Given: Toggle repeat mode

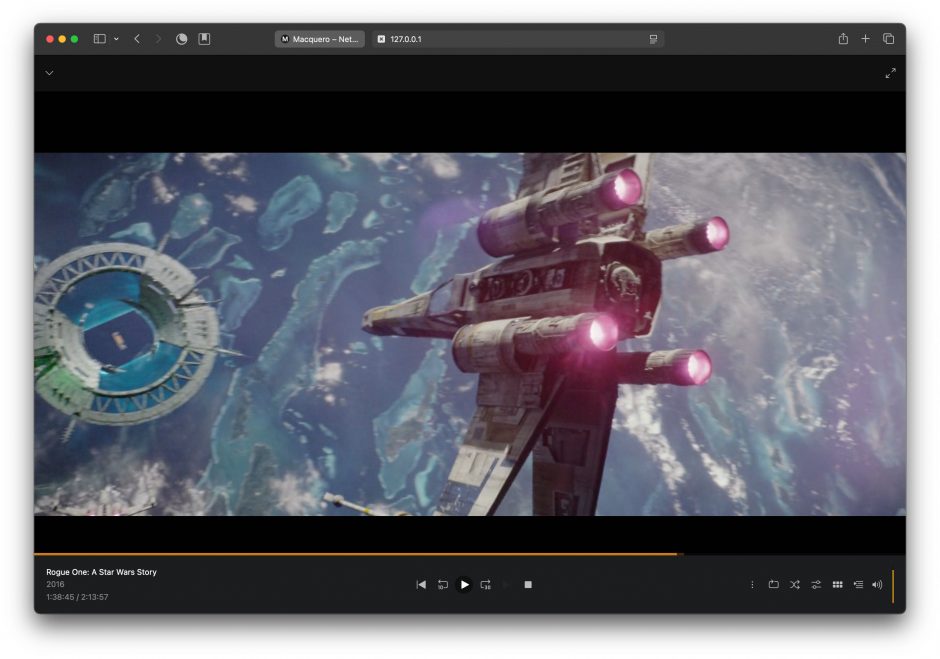Looking at the screenshot, I should click(773, 585).
